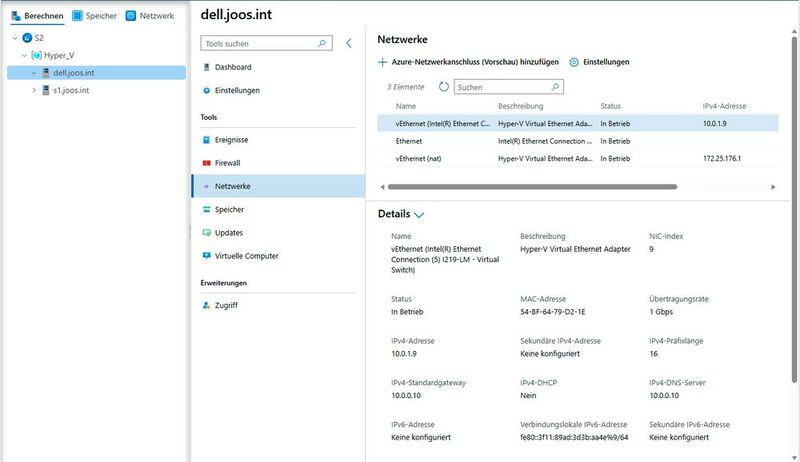Select the vEthernet (Intel(R) Ethernet C... row

tap(578, 123)
